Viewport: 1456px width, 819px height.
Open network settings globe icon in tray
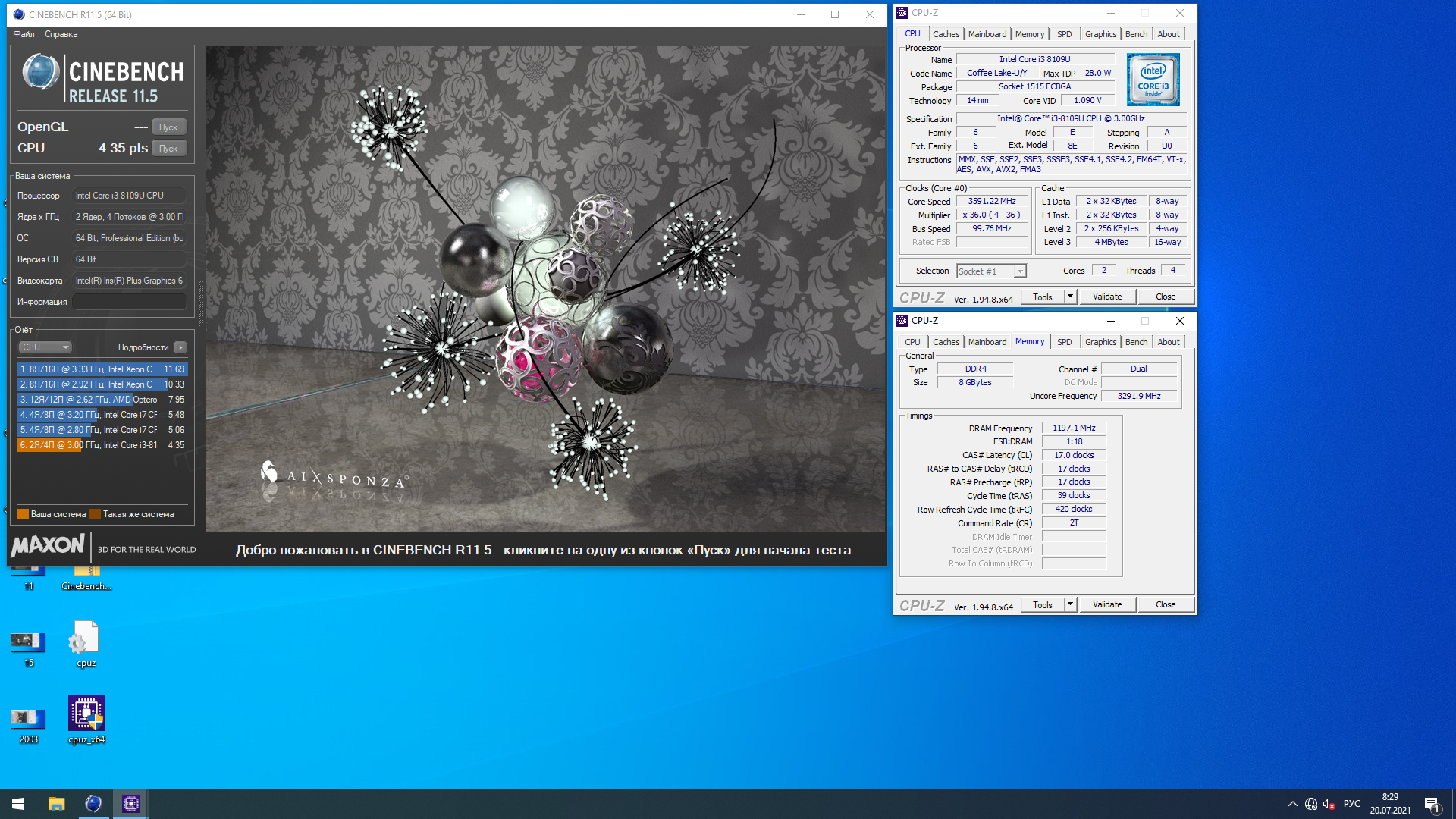[x=1311, y=804]
